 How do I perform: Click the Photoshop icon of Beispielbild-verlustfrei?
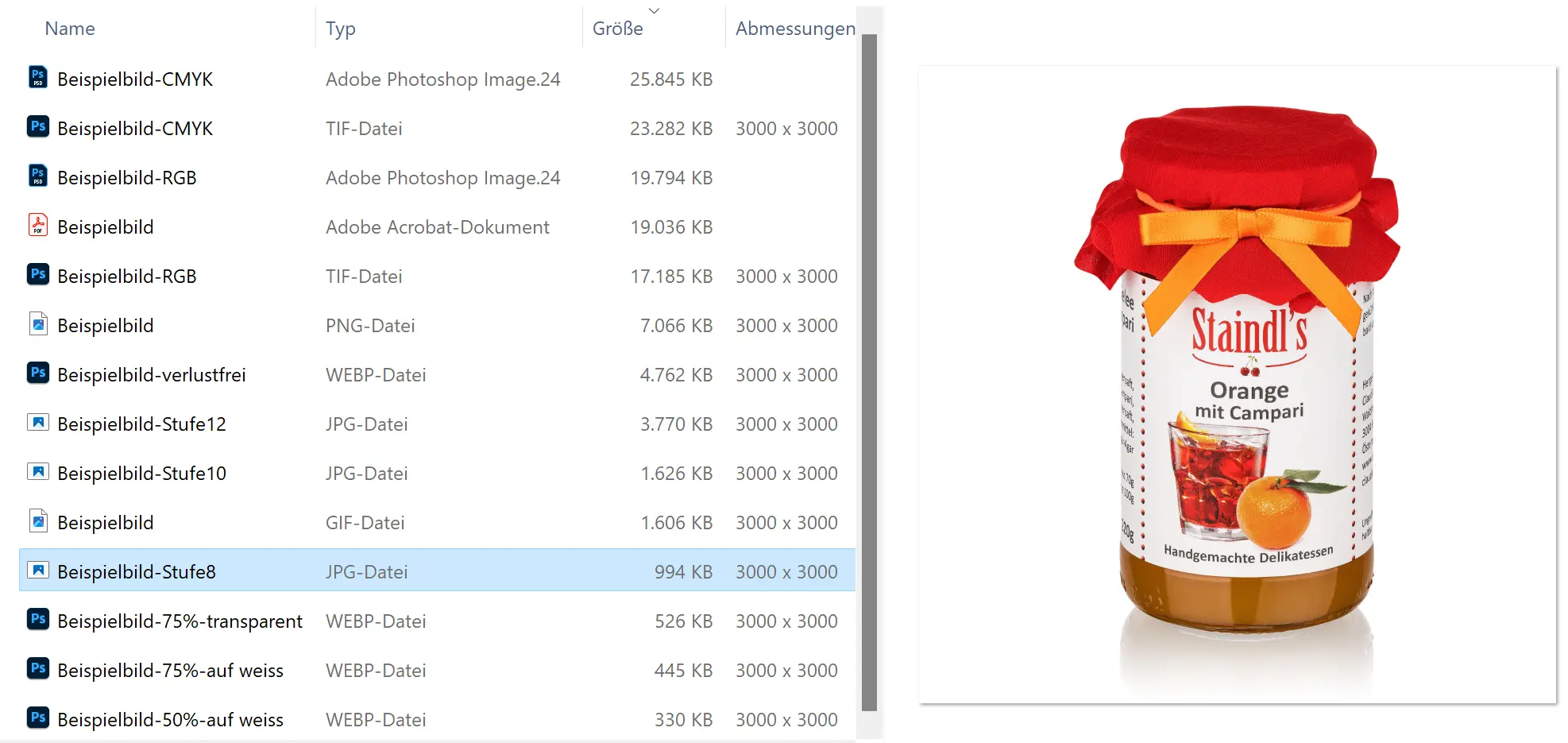pos(37,373)
